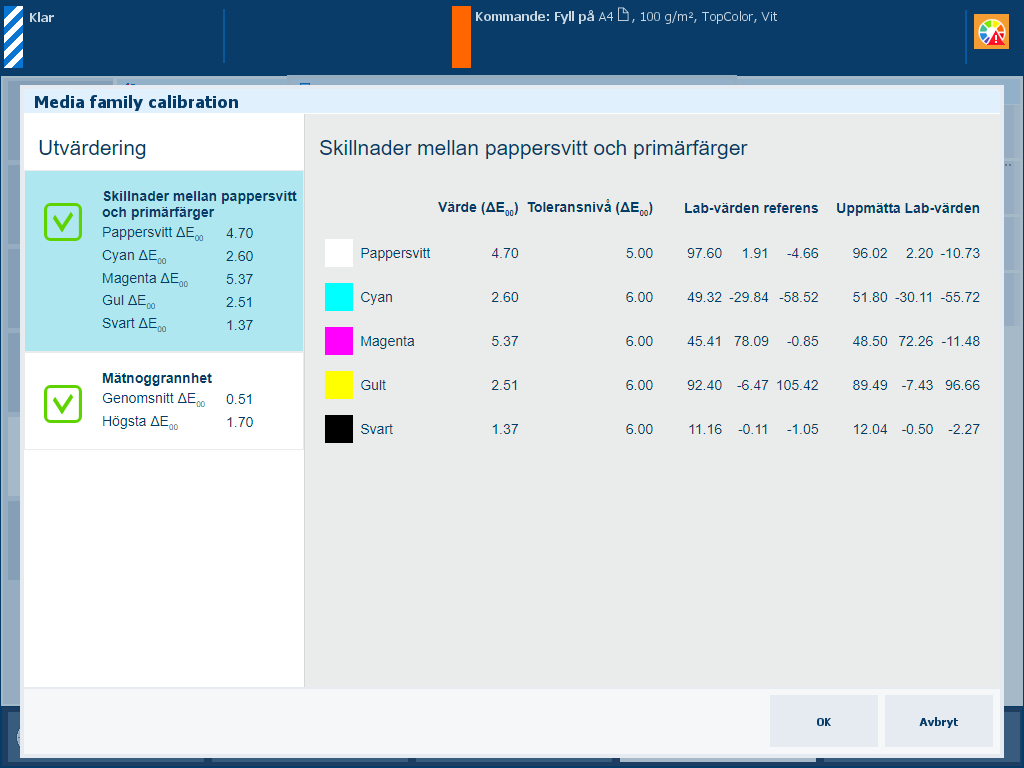Click the Lab-värden referens column header
1024x768 pixels.
coord(751,208)
